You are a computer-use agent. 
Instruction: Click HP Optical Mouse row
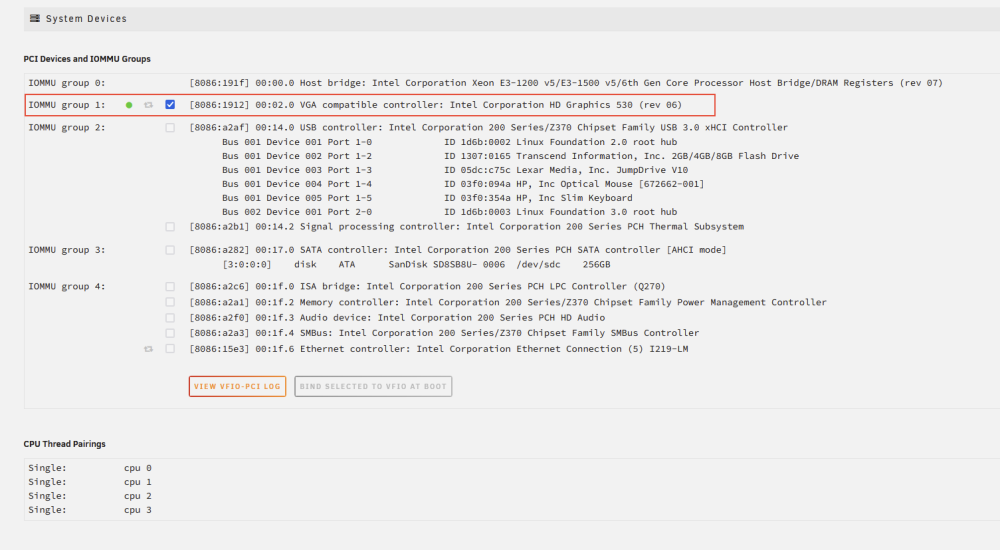(463, 184)
